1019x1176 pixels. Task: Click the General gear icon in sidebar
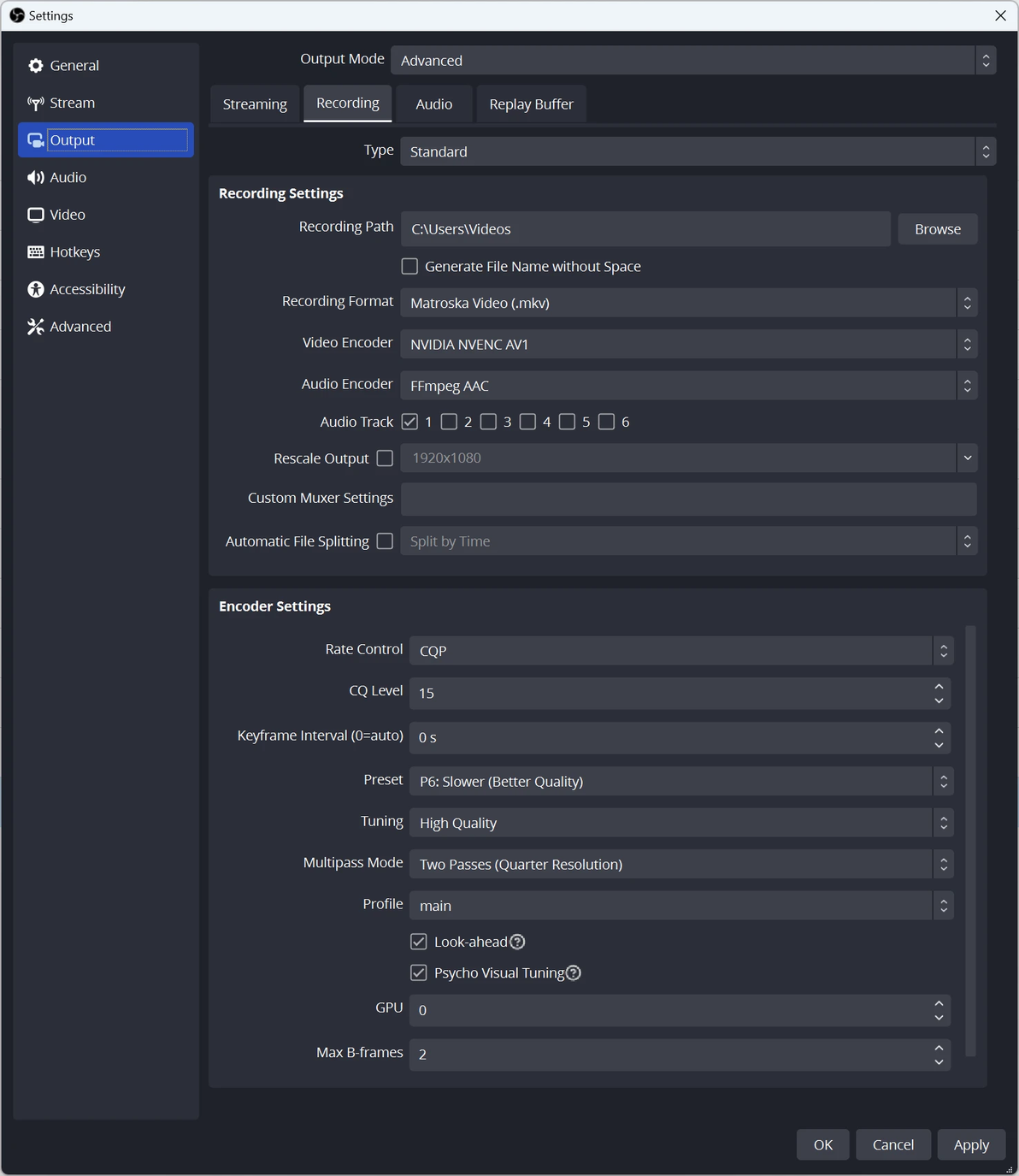point(35,66)
